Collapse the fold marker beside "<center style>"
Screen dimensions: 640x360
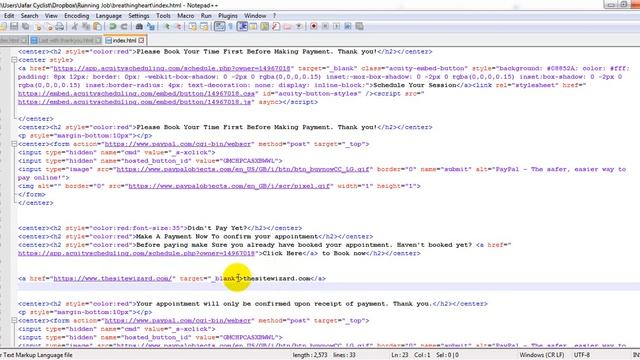[14, 60]
